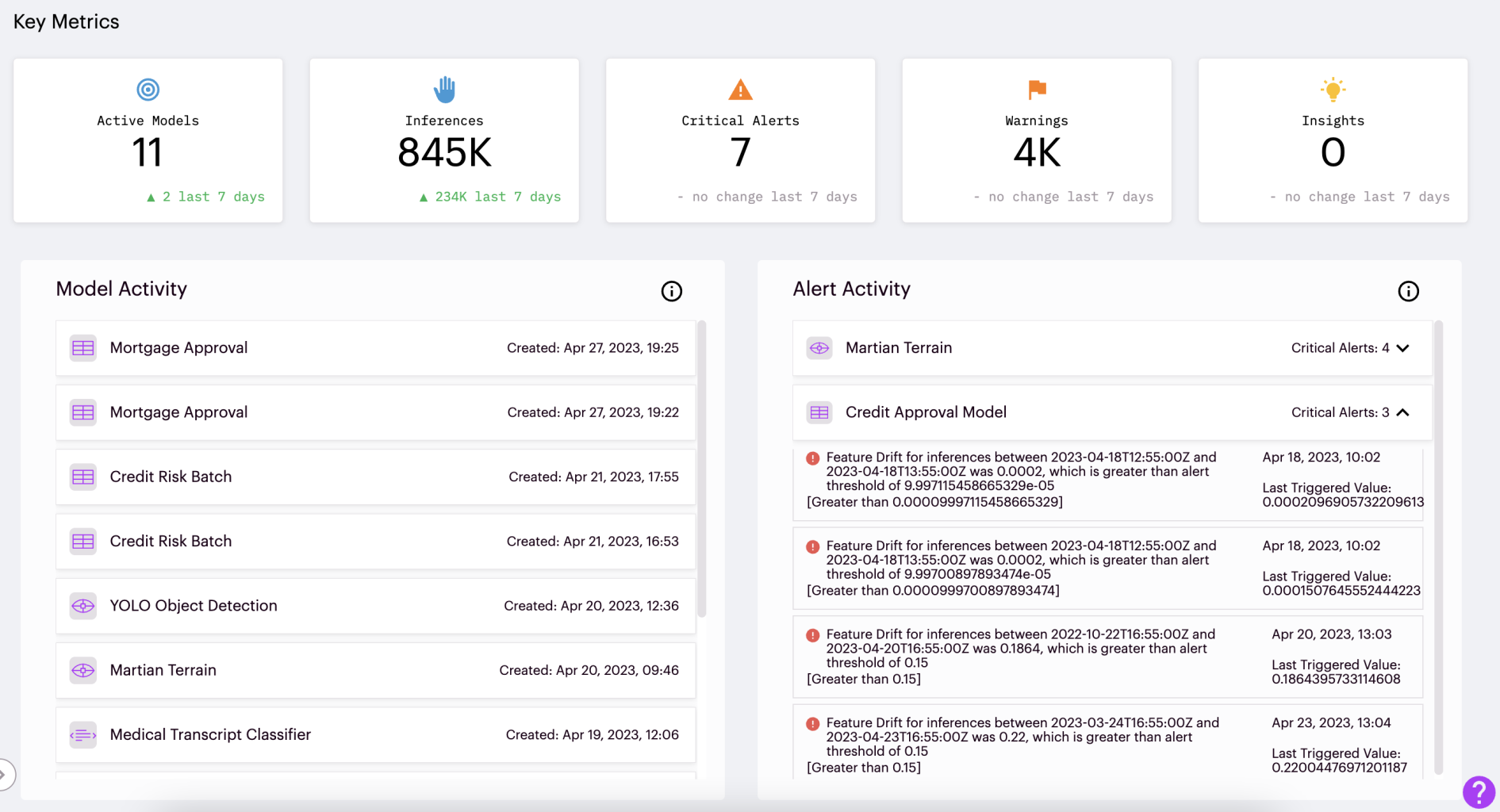Click alert timestamp Apr 20, 2023, 13:03
Screen dimensions: 1500x812
1331,634
